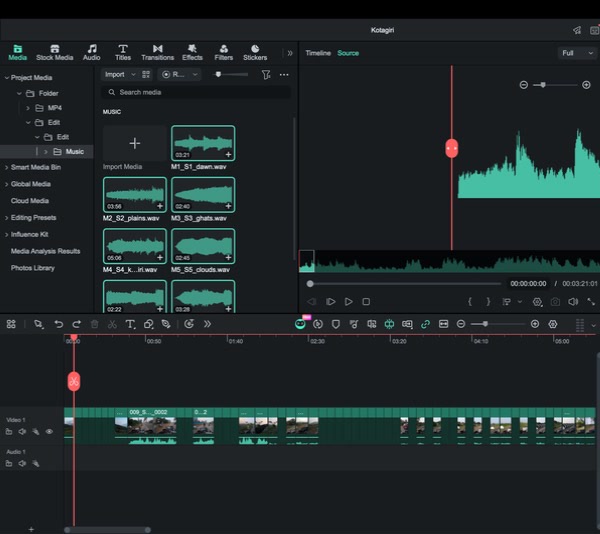This screenshot has height=534, width=600.
Task: Click the preview volume icon
Action: pyautogui.click(x=573, y=302)
